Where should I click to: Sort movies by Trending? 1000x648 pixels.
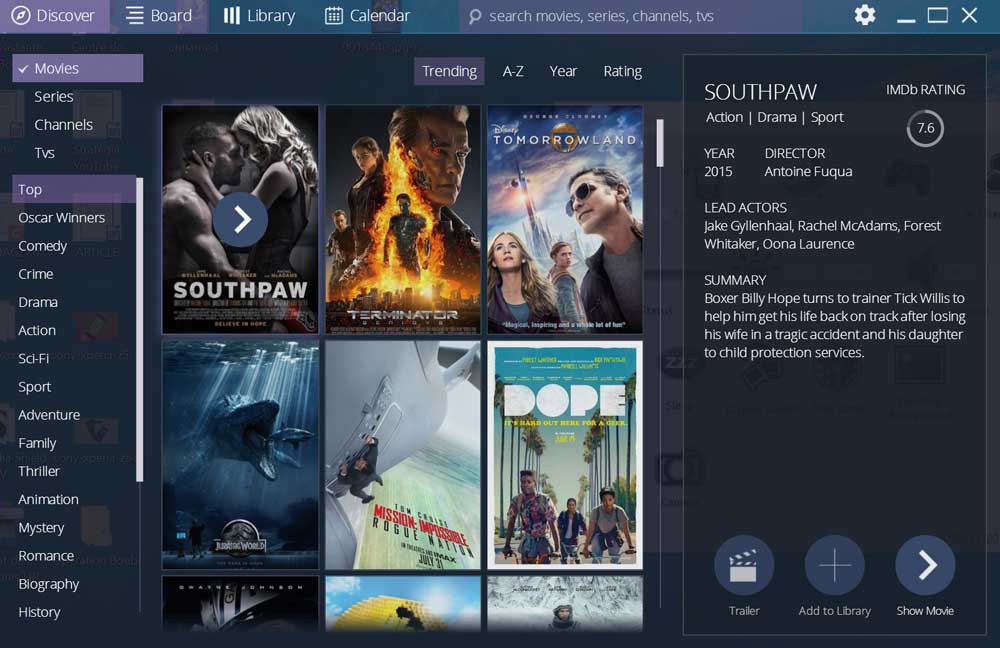point(449,71)
